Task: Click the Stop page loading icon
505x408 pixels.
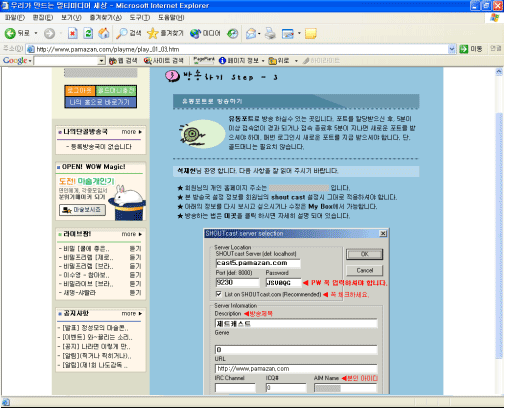Action: point(73,33)
